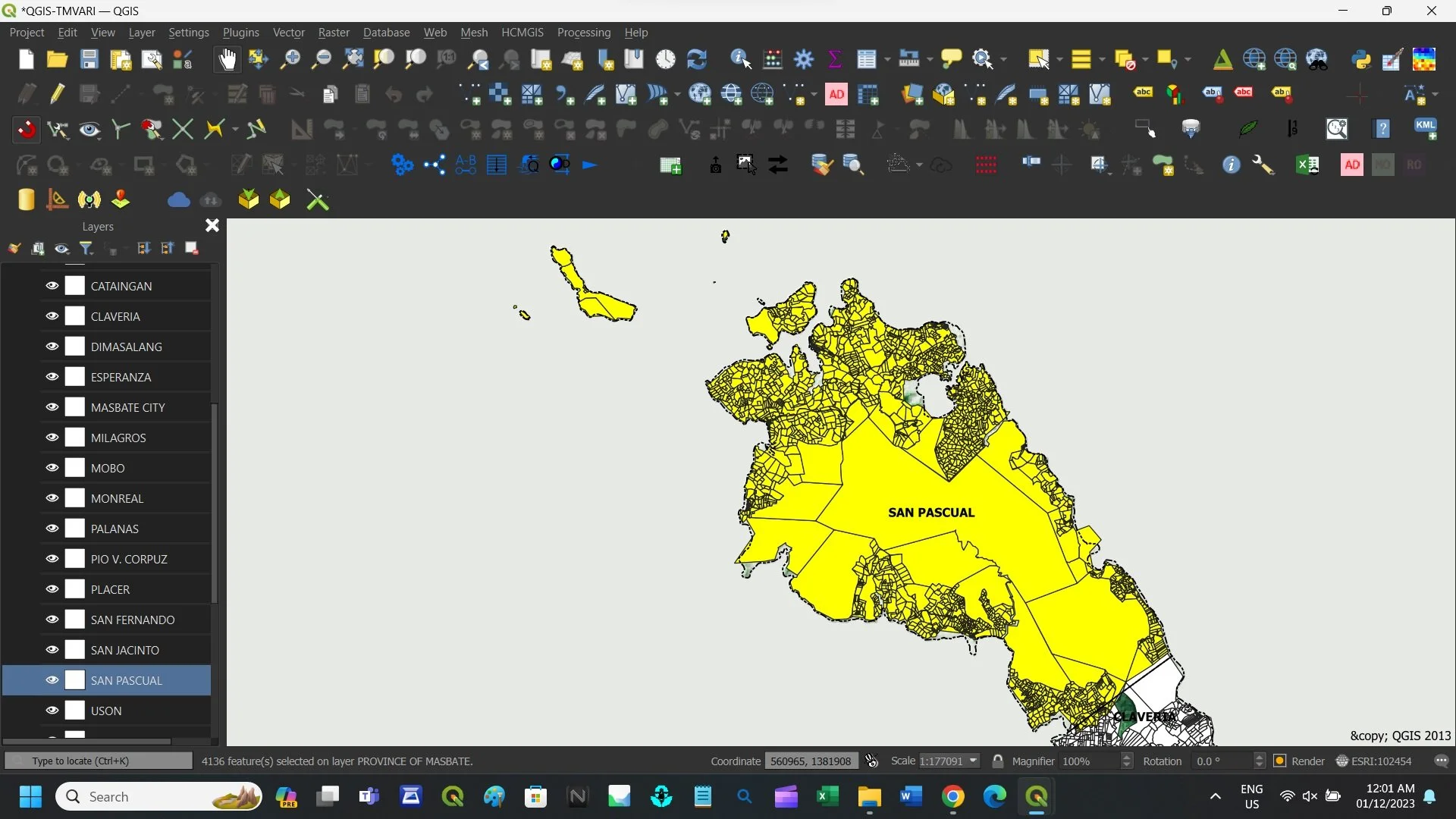Click the Zoom In magnifier tool
Viewport: 1456px width, 819px height.
(290, 59)
